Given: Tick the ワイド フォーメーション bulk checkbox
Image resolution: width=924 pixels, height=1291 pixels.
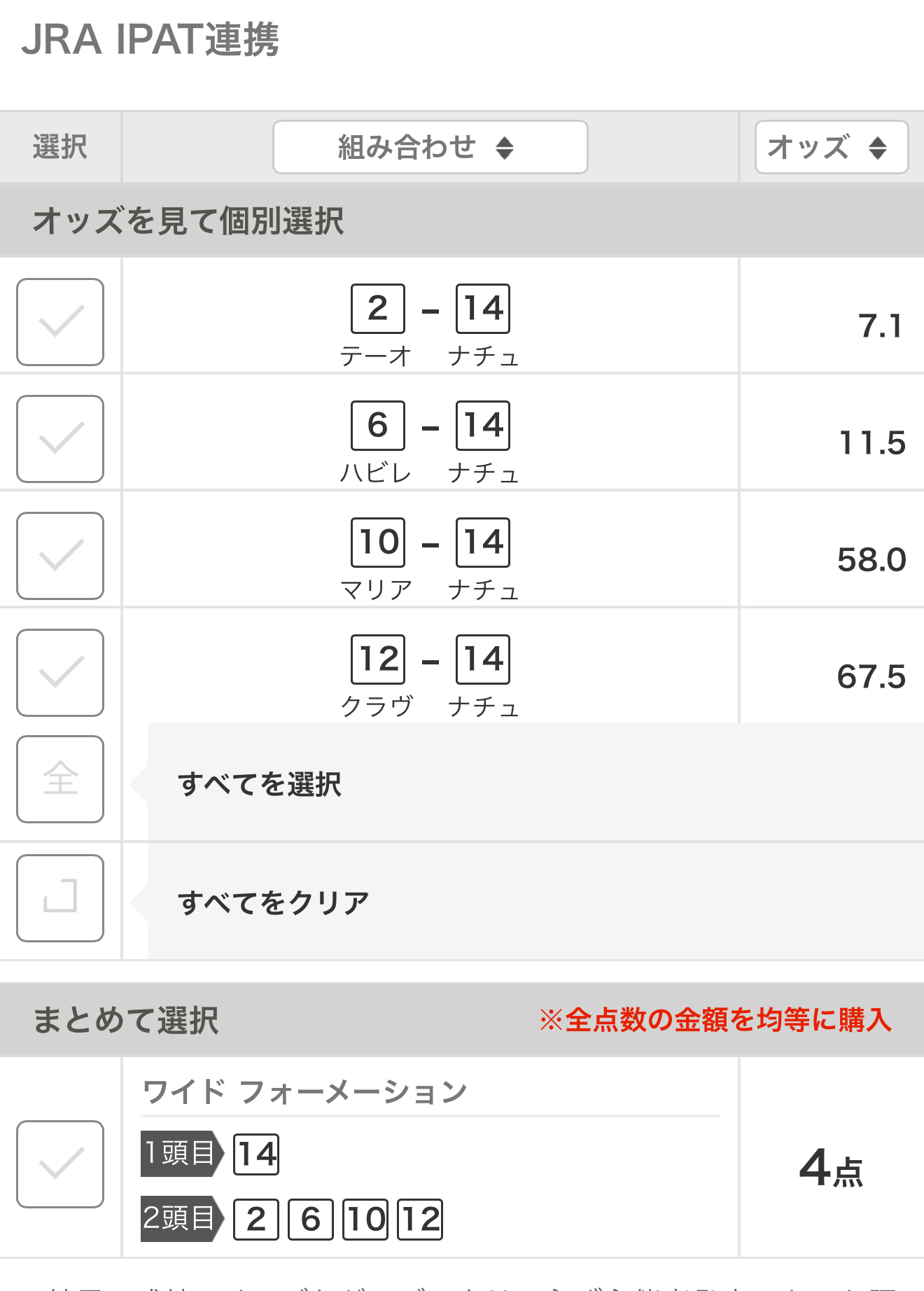Looking at the screenshot, I should coord(60,1164).
